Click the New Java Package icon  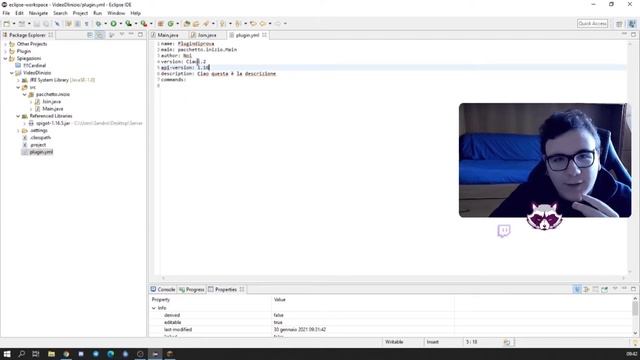(161, 24)
